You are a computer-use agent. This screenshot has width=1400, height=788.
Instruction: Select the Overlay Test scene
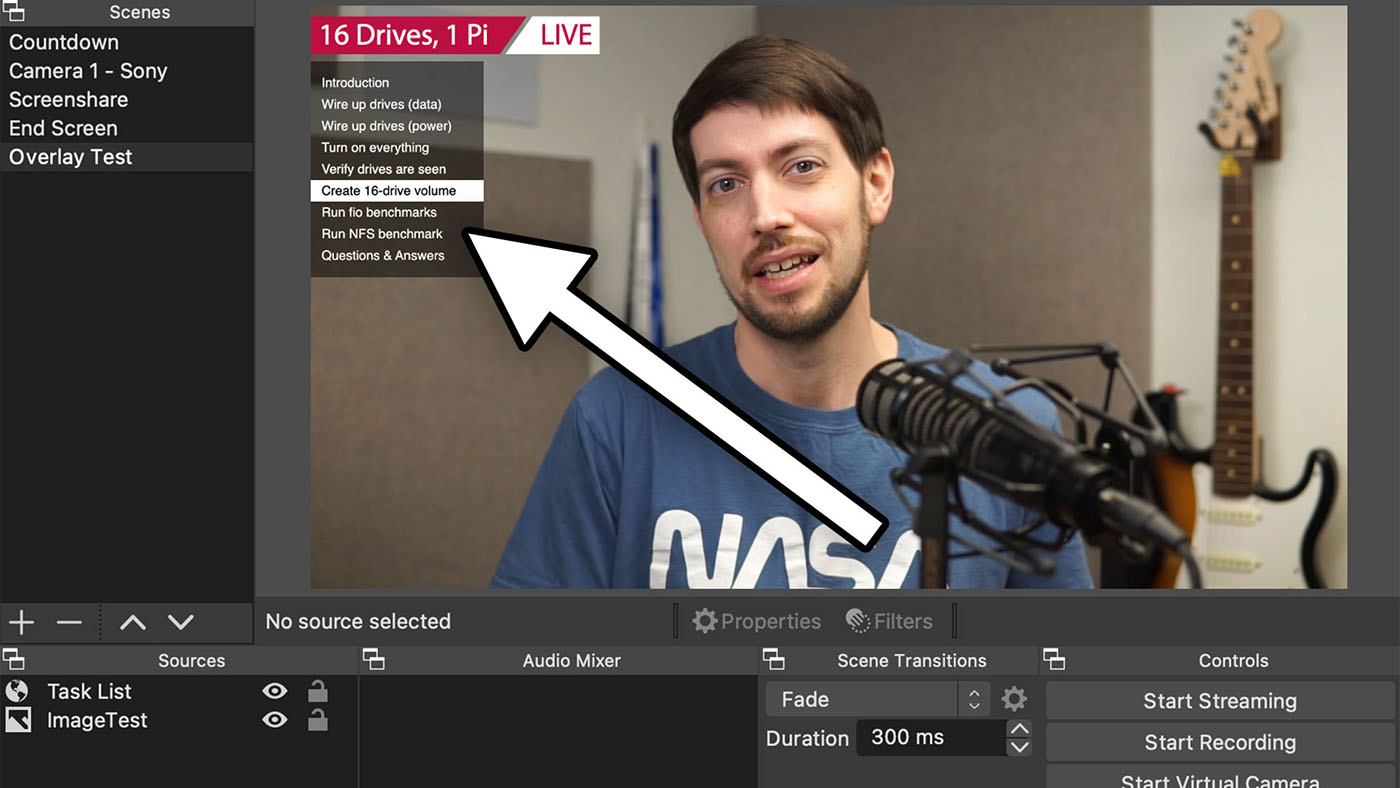click(x=127, y=157)
